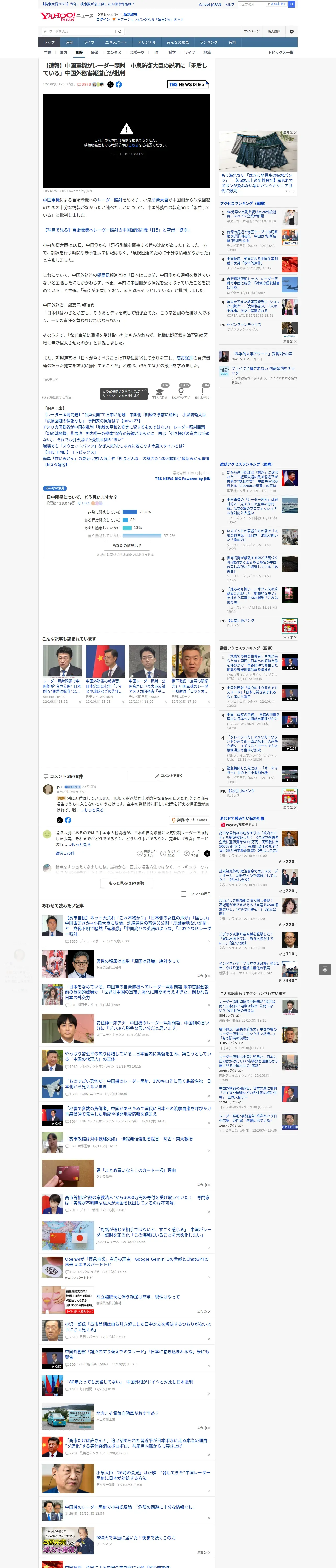The height and width of the screenshot is (1568, 336).
Task: Open access ranking item 40分歩い出勤 thumbnail
Action: pyautogui.click(x=290, y=217)
